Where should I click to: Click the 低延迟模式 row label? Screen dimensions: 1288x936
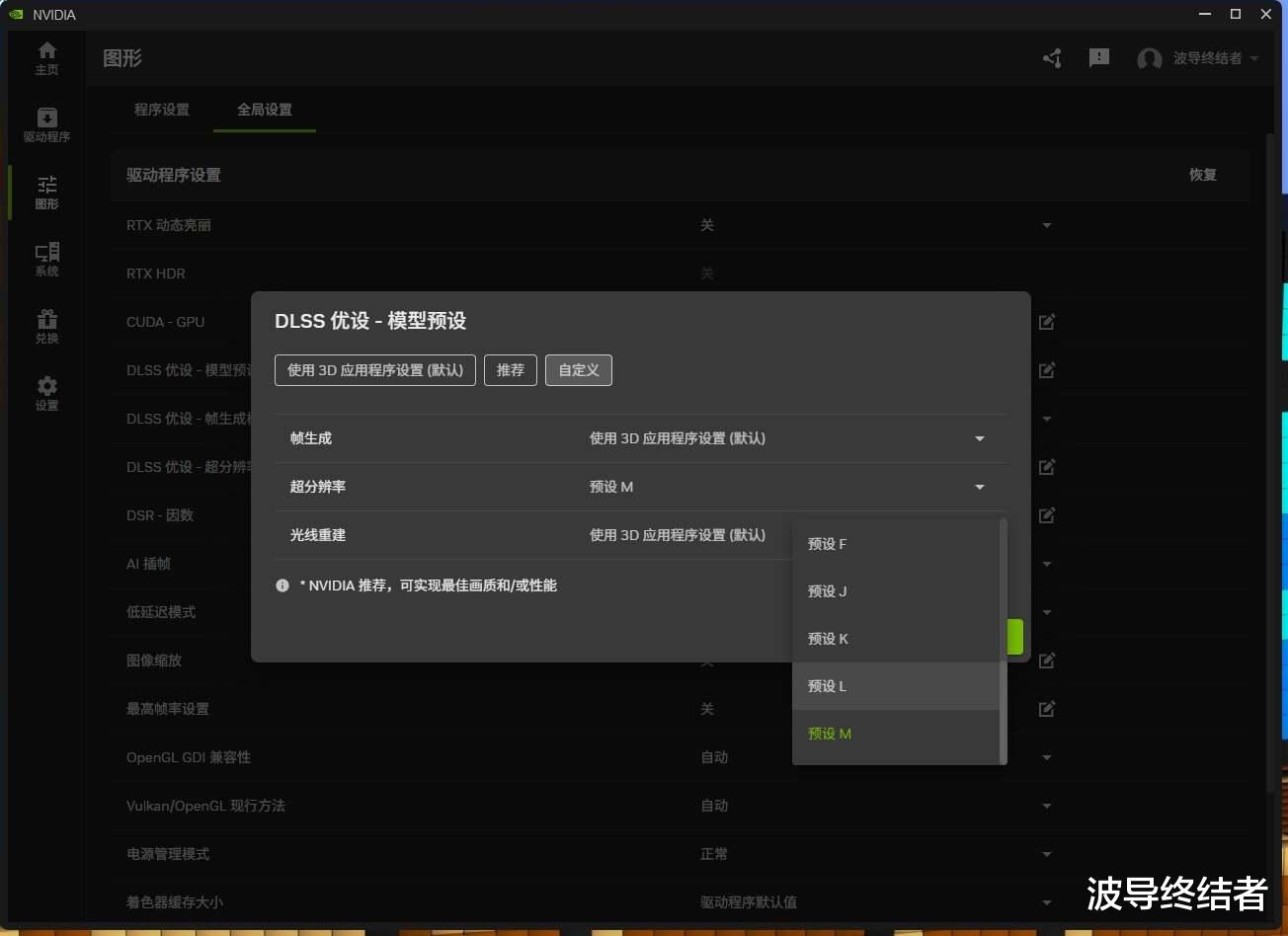(x=161, y=612)
